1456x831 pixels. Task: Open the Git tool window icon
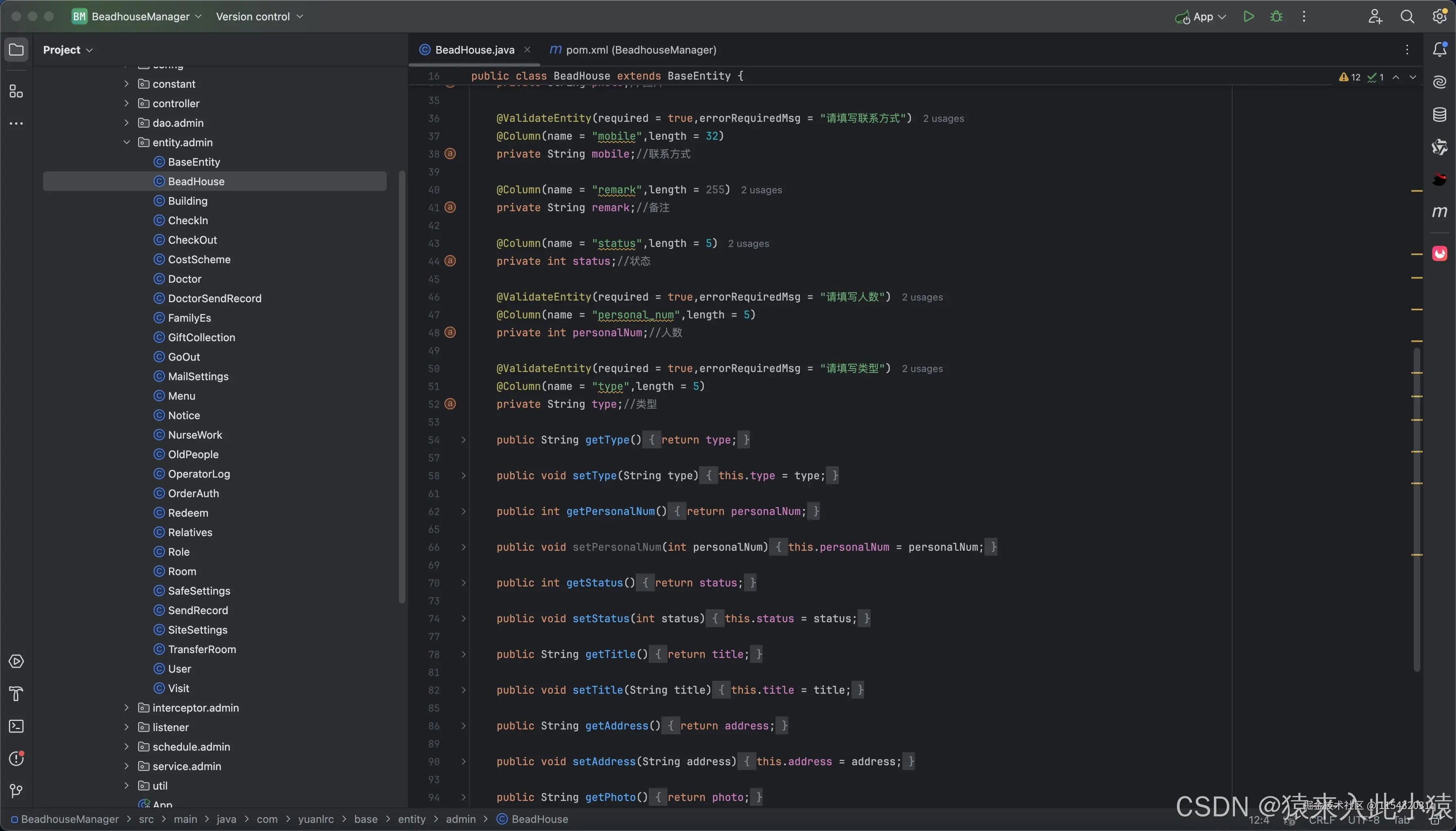[16, 790]
